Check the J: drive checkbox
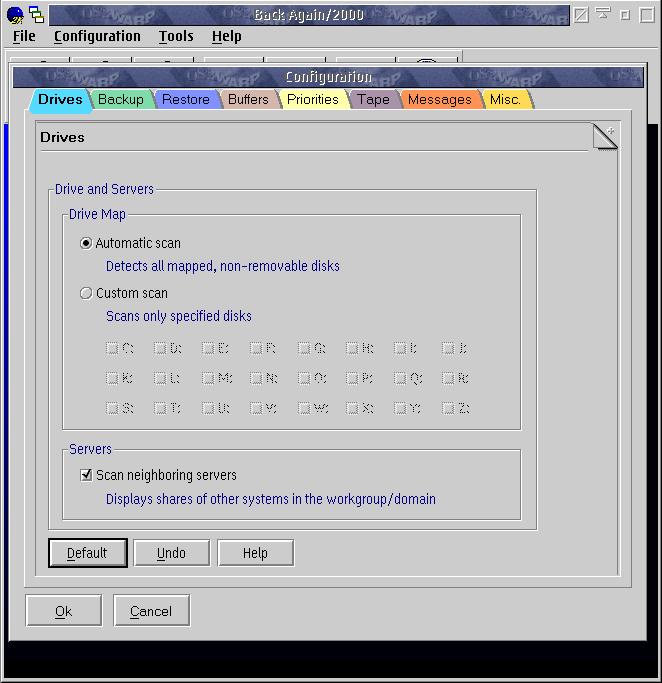 coord(448,348)
